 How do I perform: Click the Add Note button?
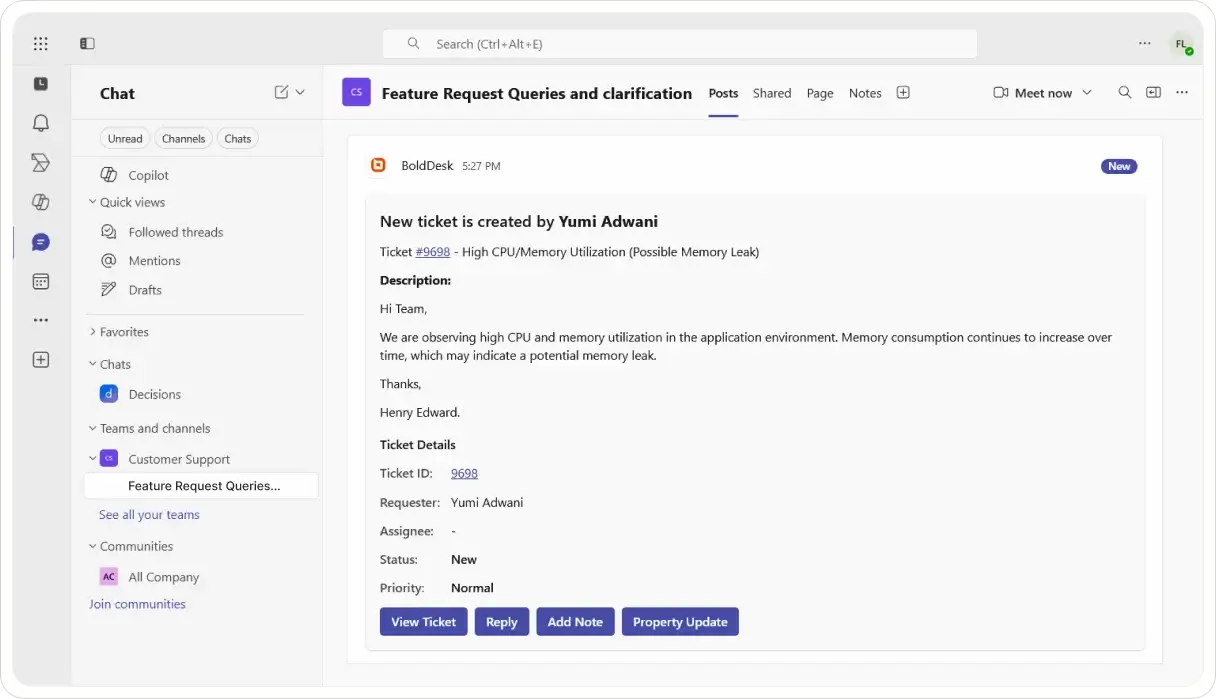tap(575, 622)
